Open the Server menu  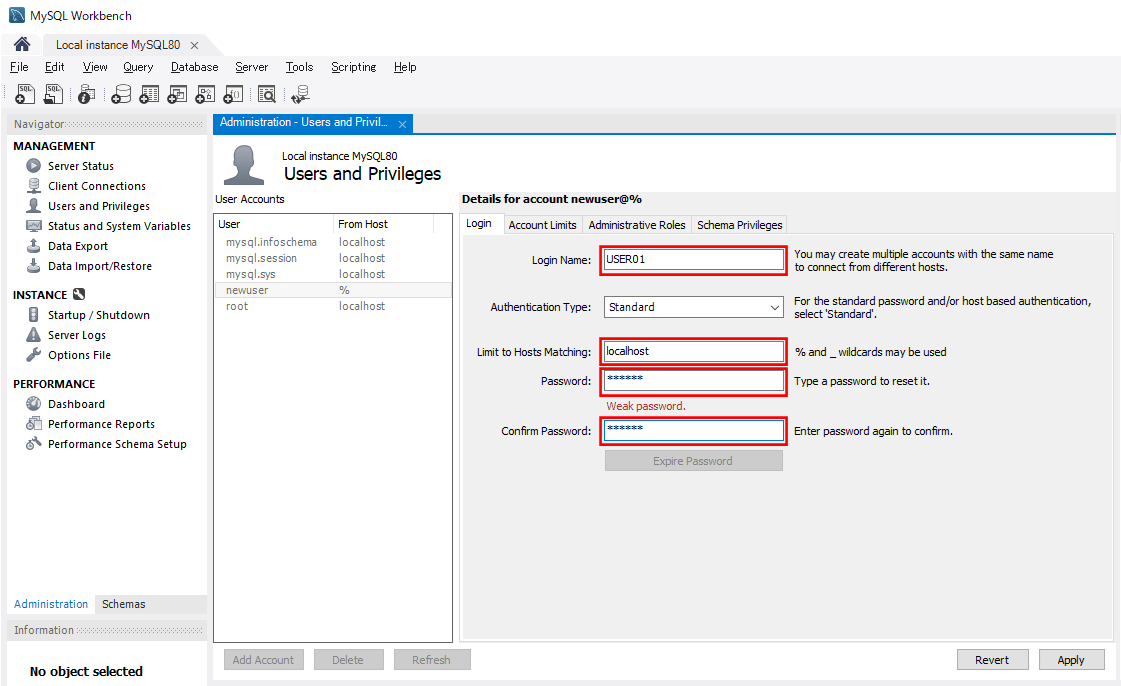(251, 67)
